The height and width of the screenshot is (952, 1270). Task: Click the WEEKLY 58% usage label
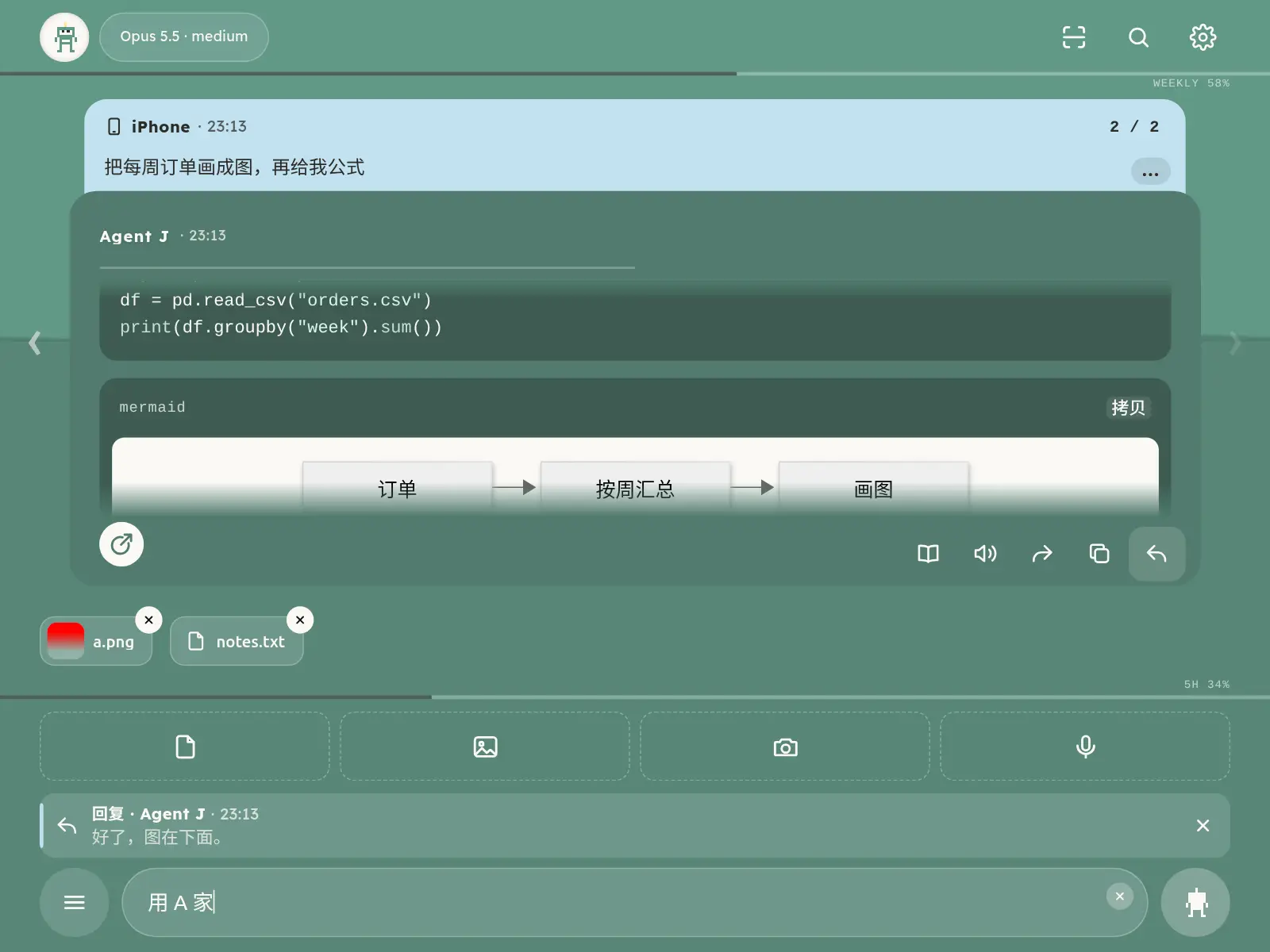point(1191,83)
